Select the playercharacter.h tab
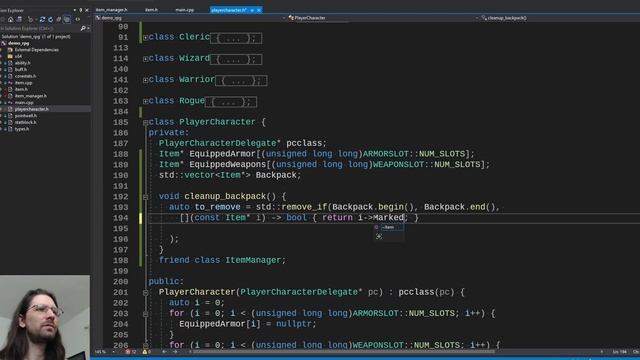640x360 pixels. [229, 10]
